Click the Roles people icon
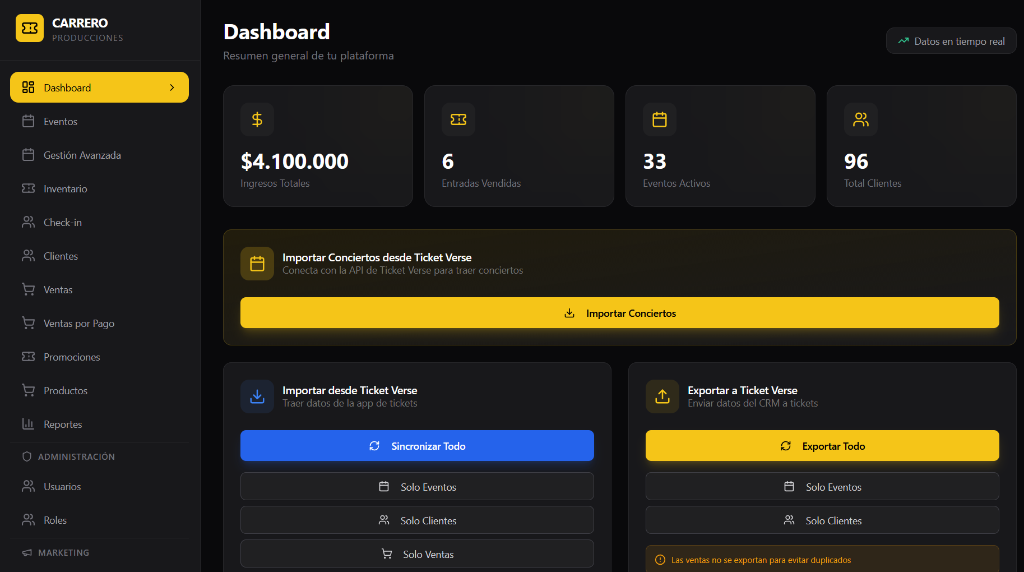1024x572 pixels. pos(28,520)
